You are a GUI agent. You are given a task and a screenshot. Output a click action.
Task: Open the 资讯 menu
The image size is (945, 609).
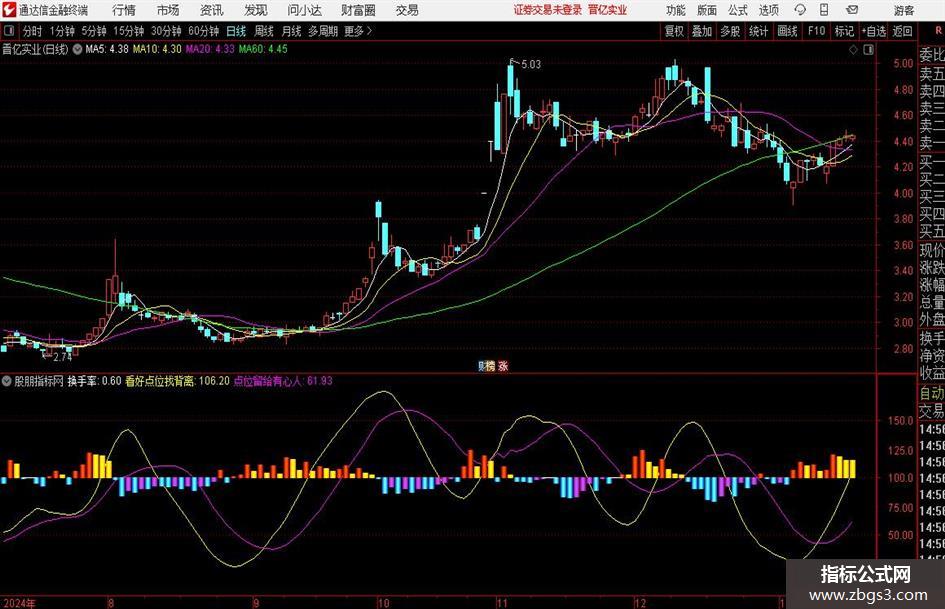[212, 10]
